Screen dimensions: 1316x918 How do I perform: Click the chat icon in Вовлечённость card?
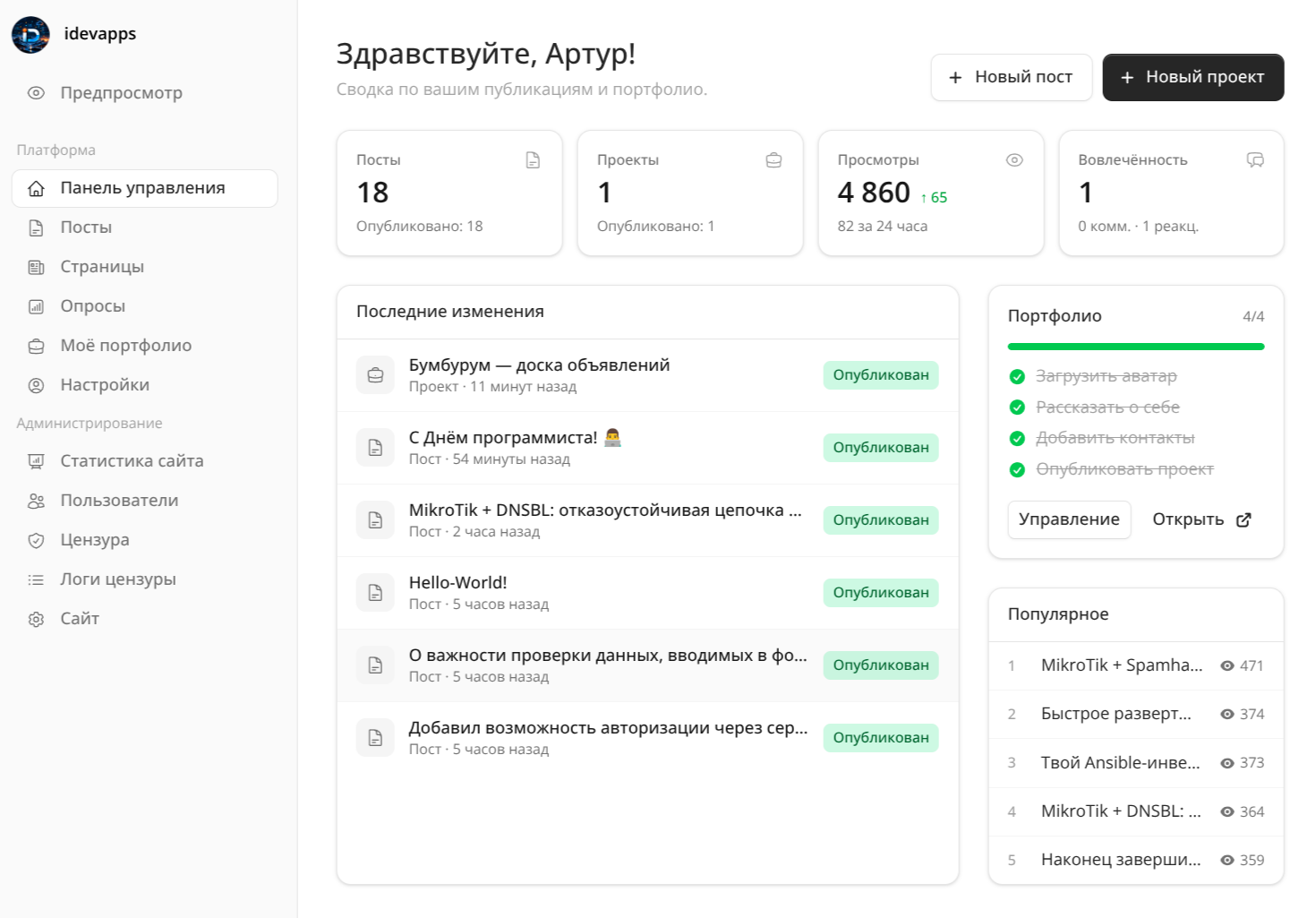click(x=1255, y=160)
